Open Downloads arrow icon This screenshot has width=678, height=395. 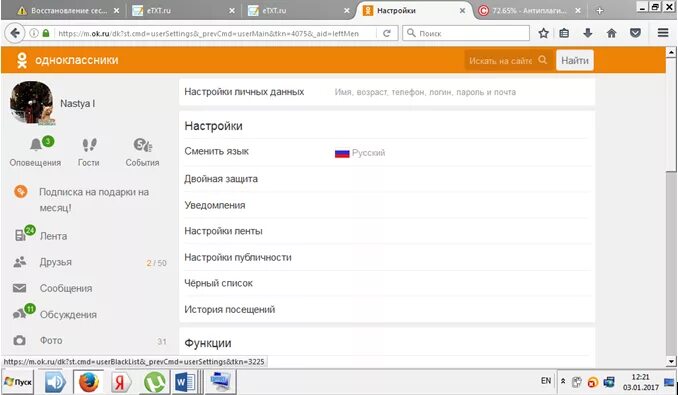(x=588, y=33)
